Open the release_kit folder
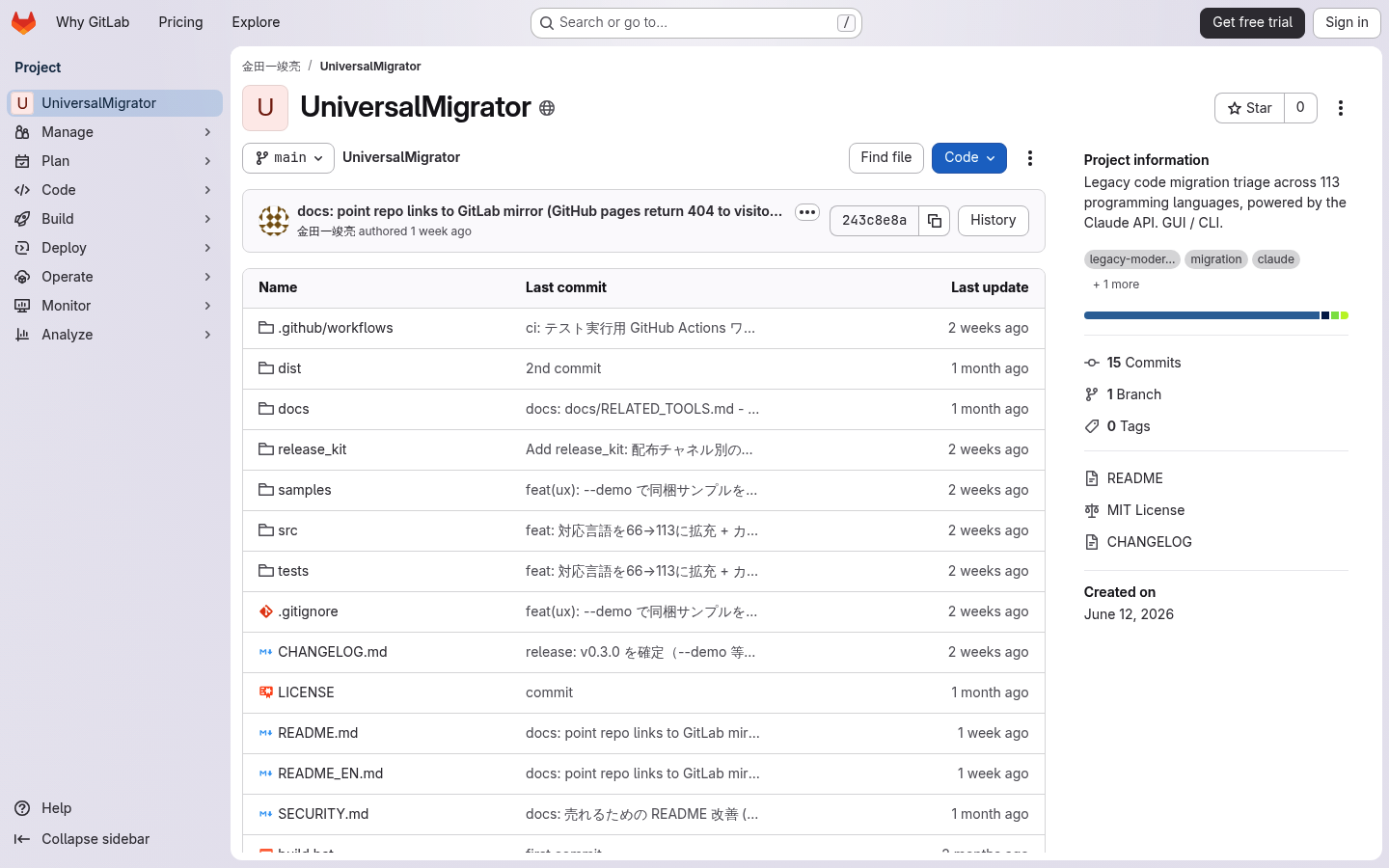The image size is (1389, 868). tap(312, 449)
